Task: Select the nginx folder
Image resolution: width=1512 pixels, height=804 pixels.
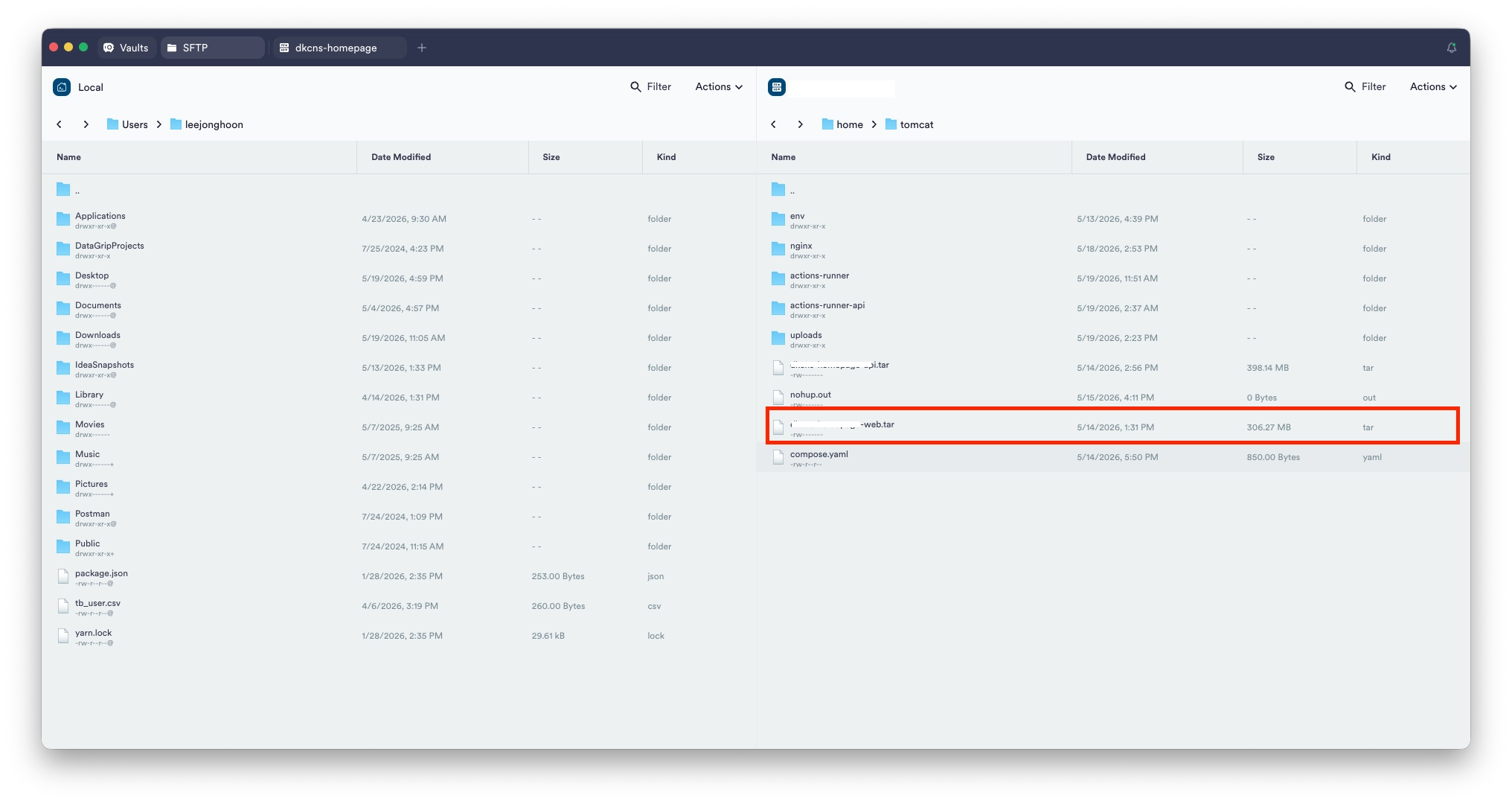Action: coord(1113,249)
